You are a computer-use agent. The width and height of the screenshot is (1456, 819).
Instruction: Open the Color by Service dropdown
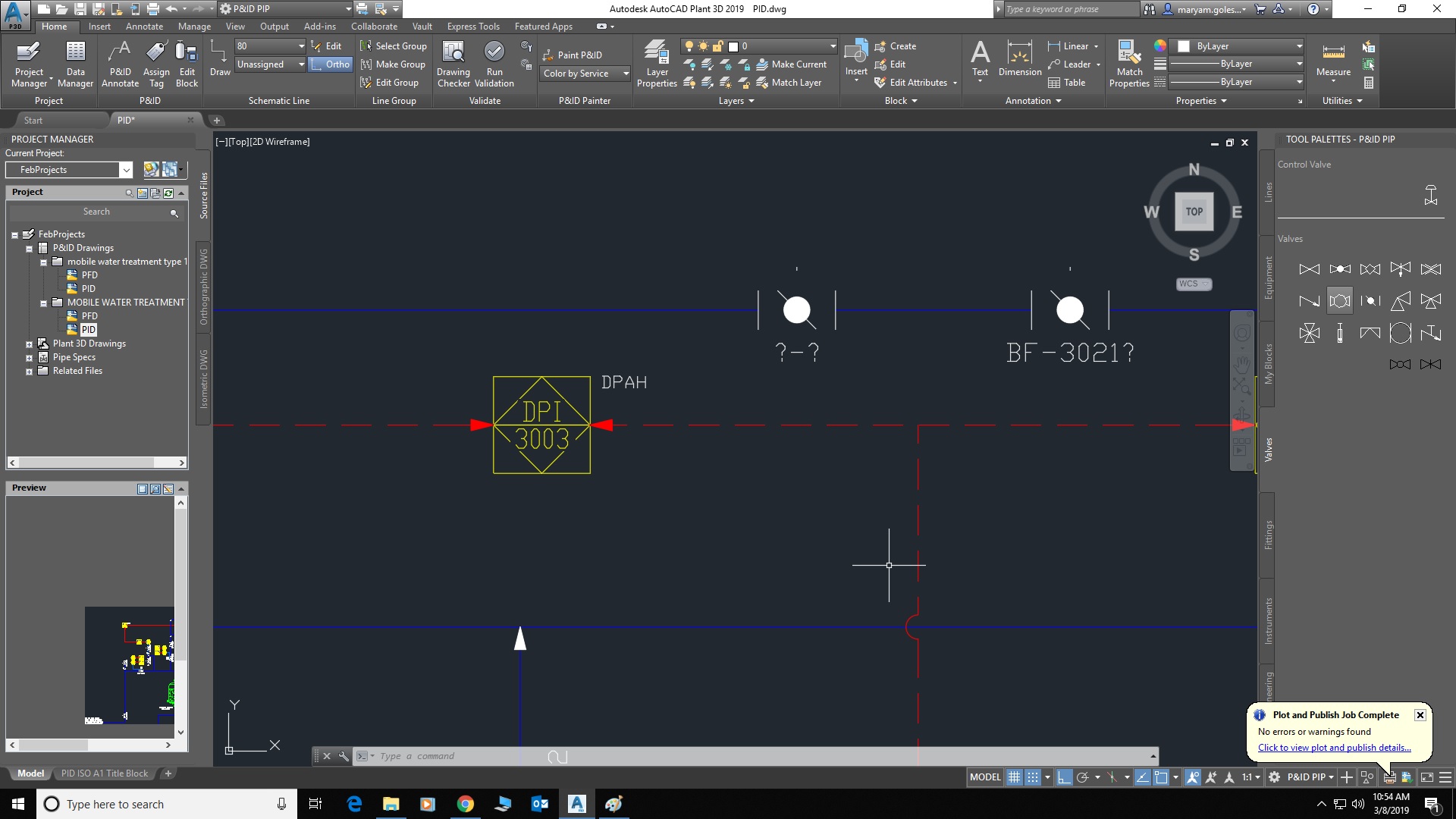coord(585,74)
